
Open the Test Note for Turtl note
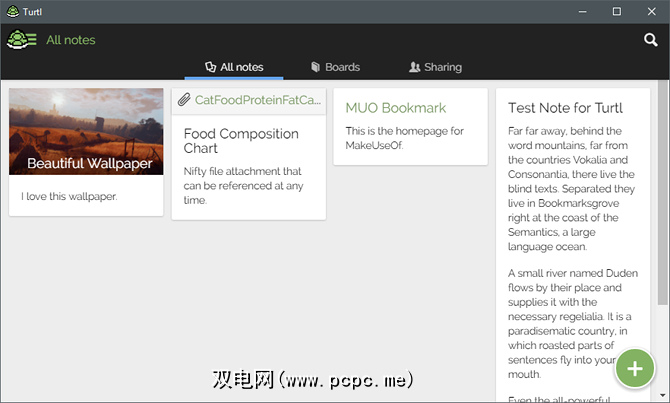click(565, 108)
